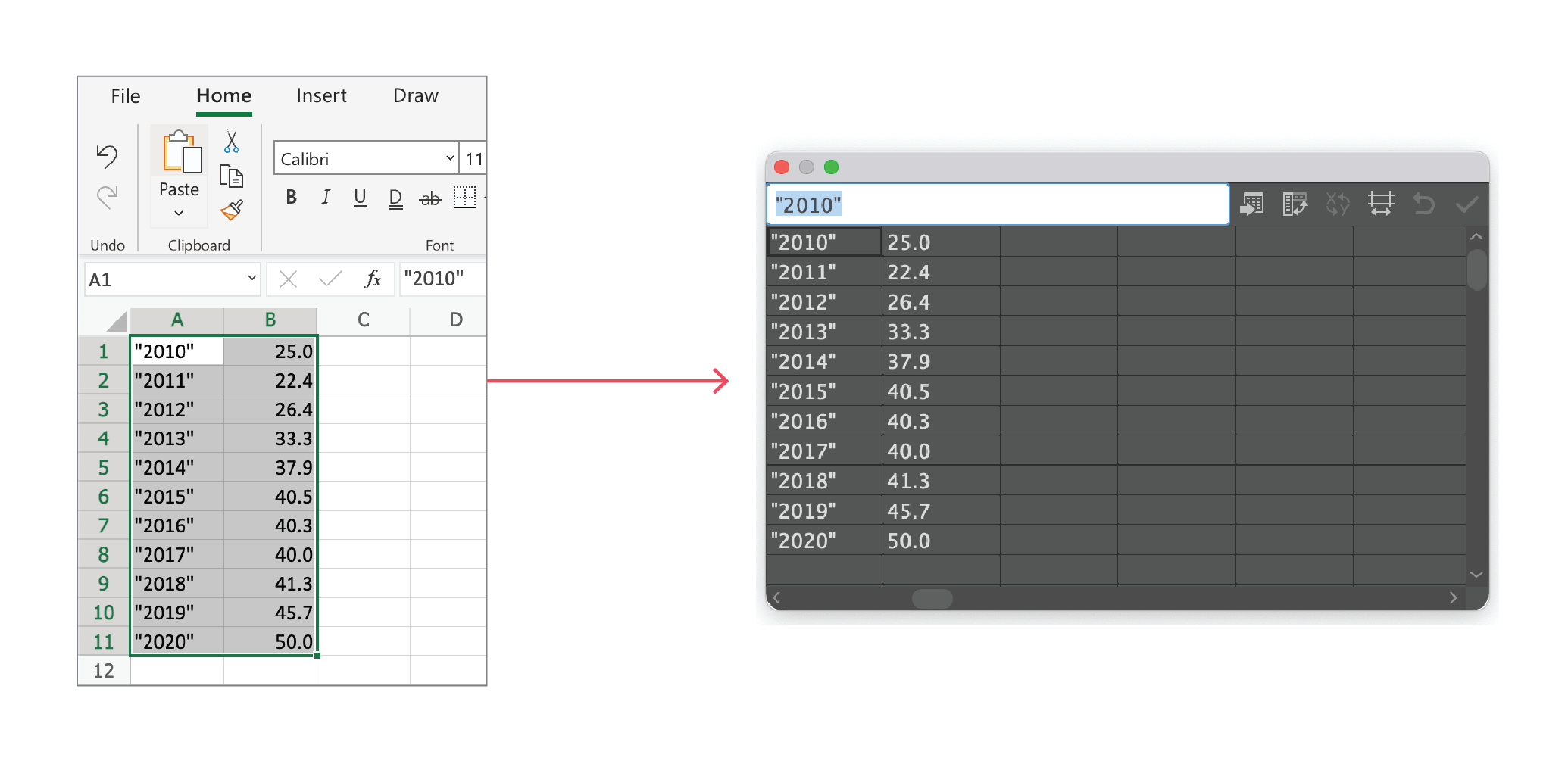Image resolution: width=1568 pixels, height=767 pixels.
Task: Click Excel cell containing "2010"
Action: click(x=177, y=351)
